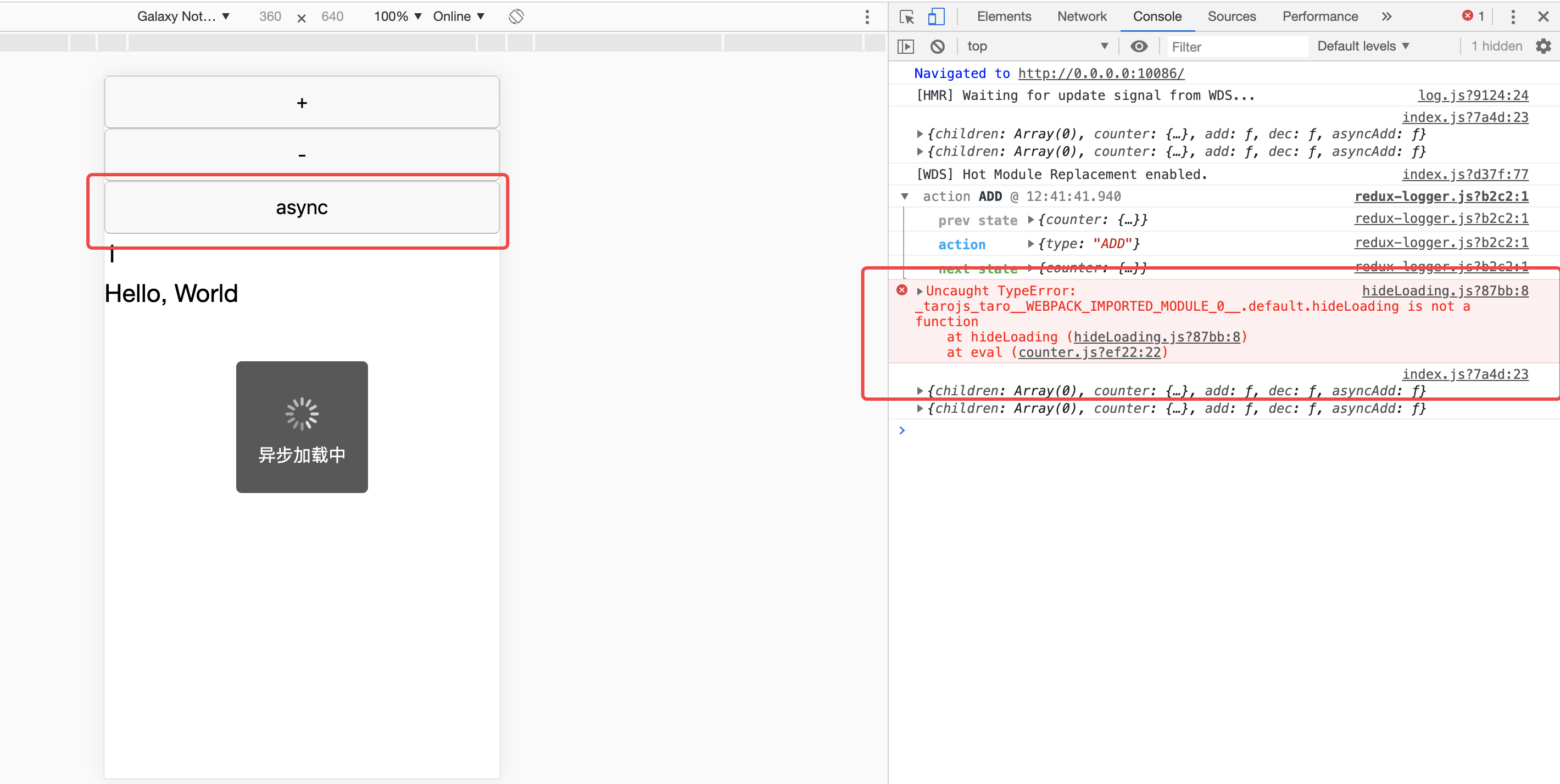Screen dimensions: 1560x784
Task: Open the 100% zoom level dropdown
Action: click(x=397, y=16)
